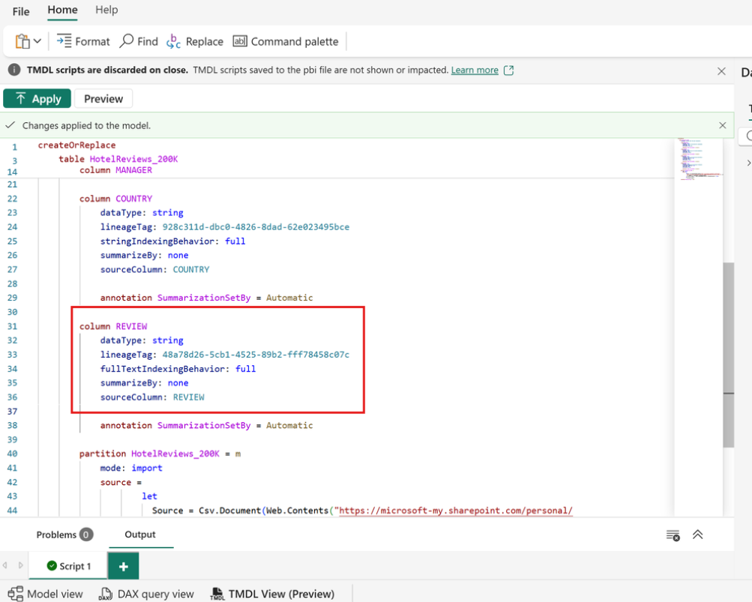Click the createOrReplace keyword on line 1

(x=77, y=145)
